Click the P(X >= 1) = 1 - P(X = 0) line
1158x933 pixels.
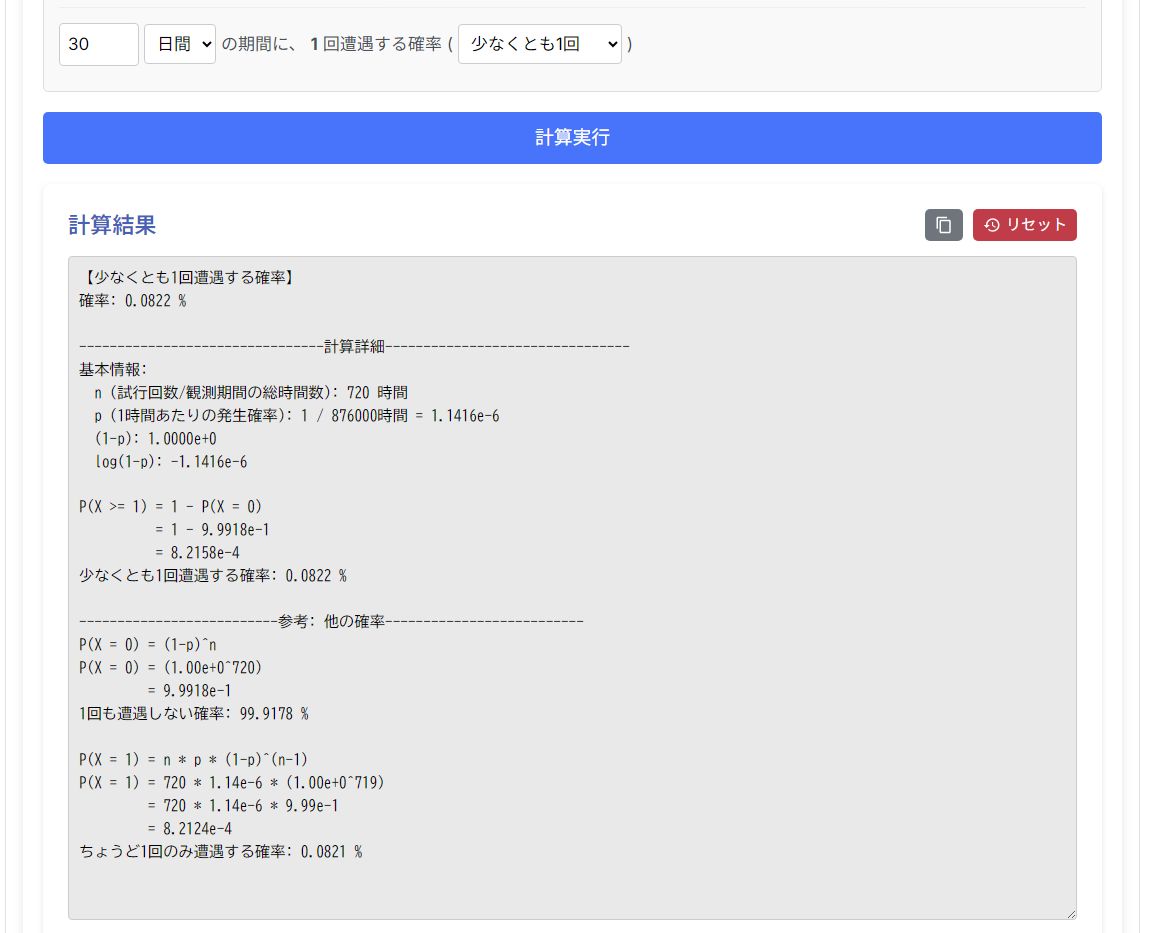pyautogui.click(x=171, y=507)
